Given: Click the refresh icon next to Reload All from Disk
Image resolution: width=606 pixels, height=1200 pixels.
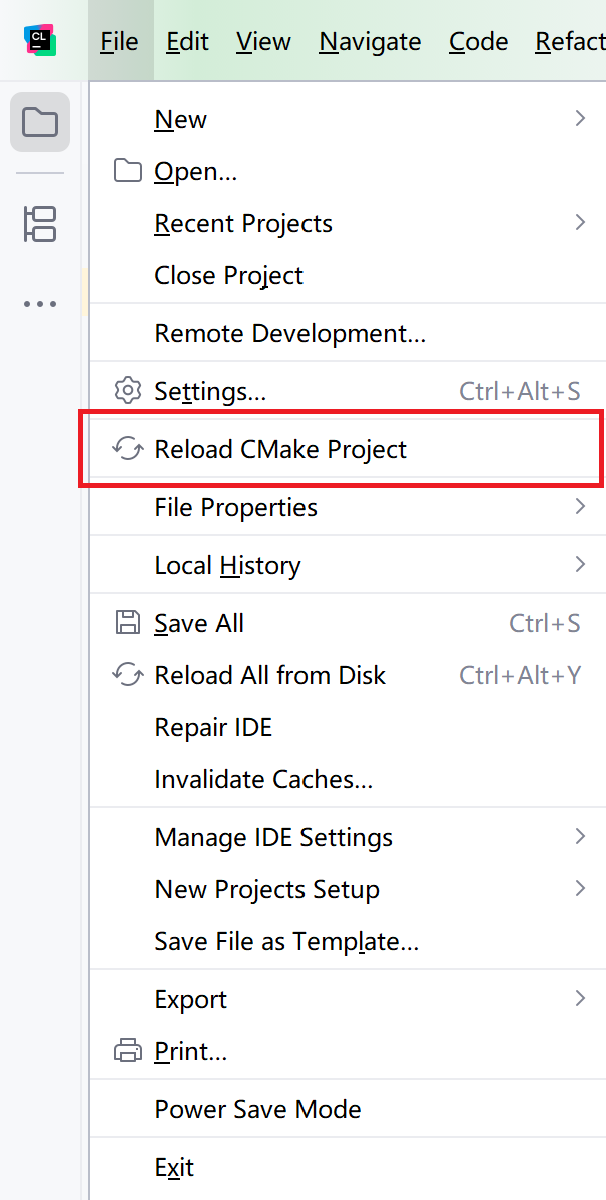Looking at the screenshot, I should [x=127, y=675].
